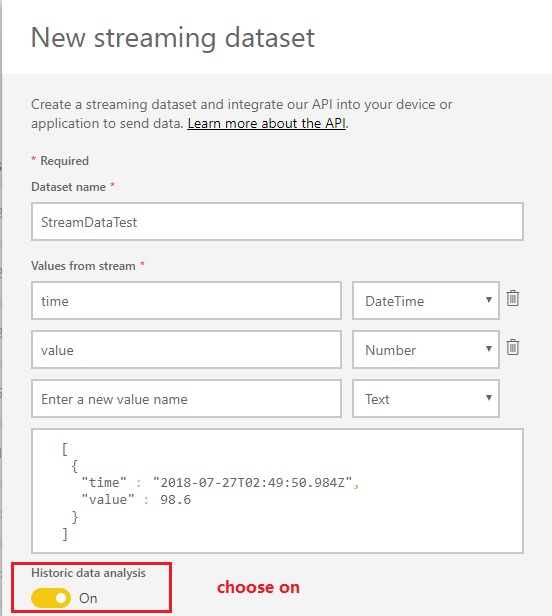Click the time value name field
This screenshot has width=552, height=616.
point(186,301)
